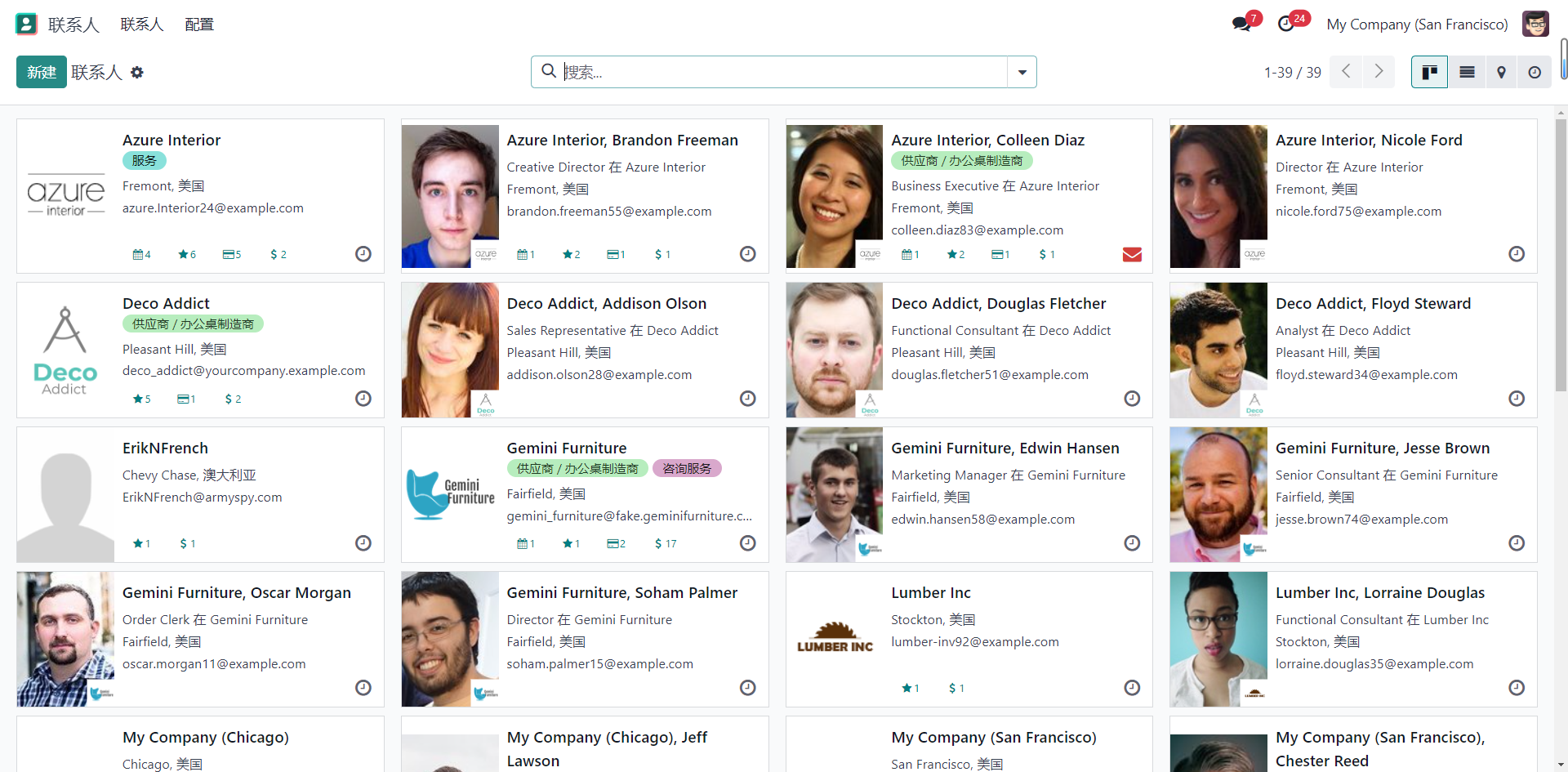Open the top-level 联系人 menu
The height and width of the screenshot is (772, 1568).
[x=142, y=25]
